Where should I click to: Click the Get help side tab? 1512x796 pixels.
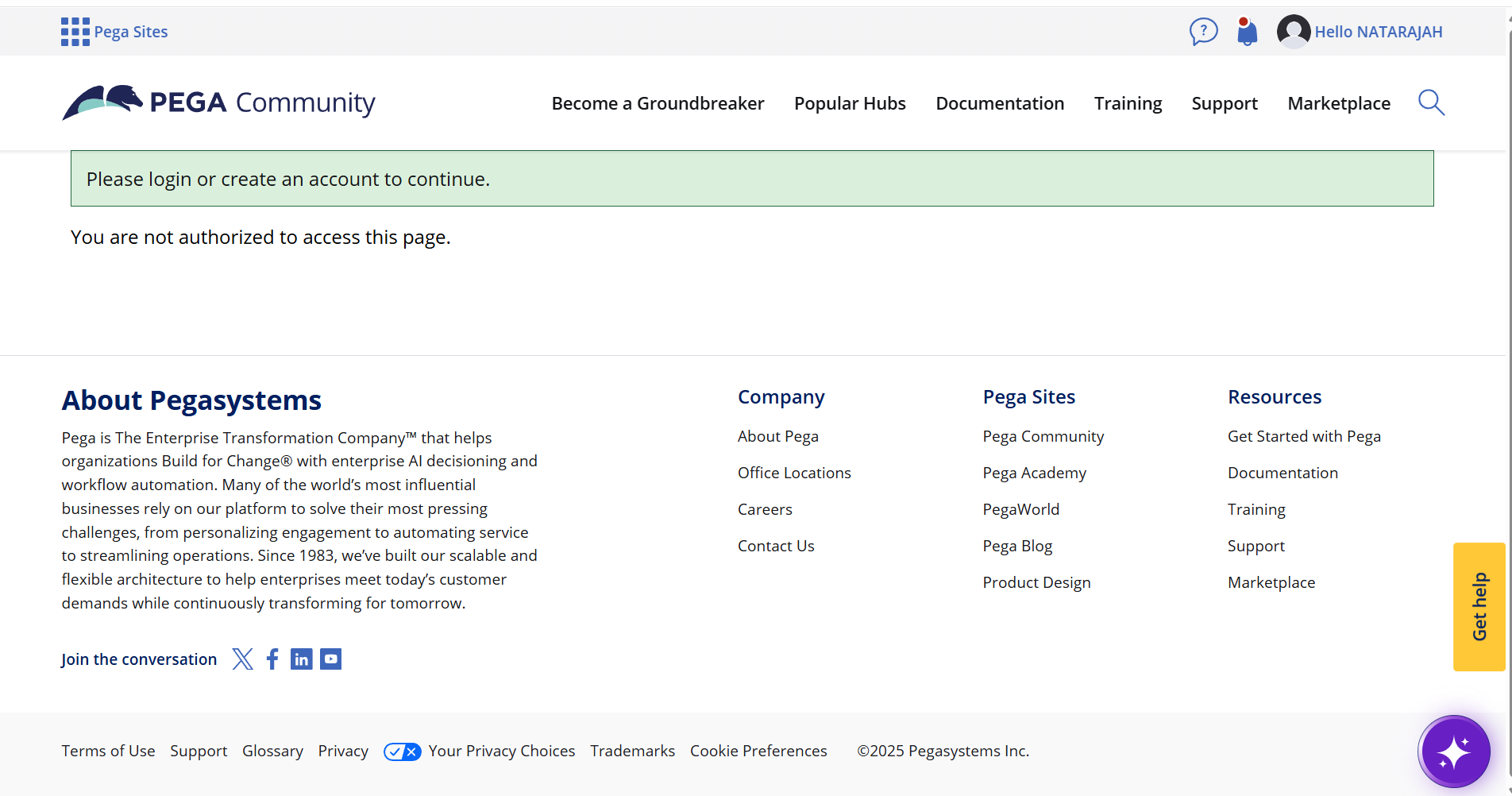(x=1479, y=606)
